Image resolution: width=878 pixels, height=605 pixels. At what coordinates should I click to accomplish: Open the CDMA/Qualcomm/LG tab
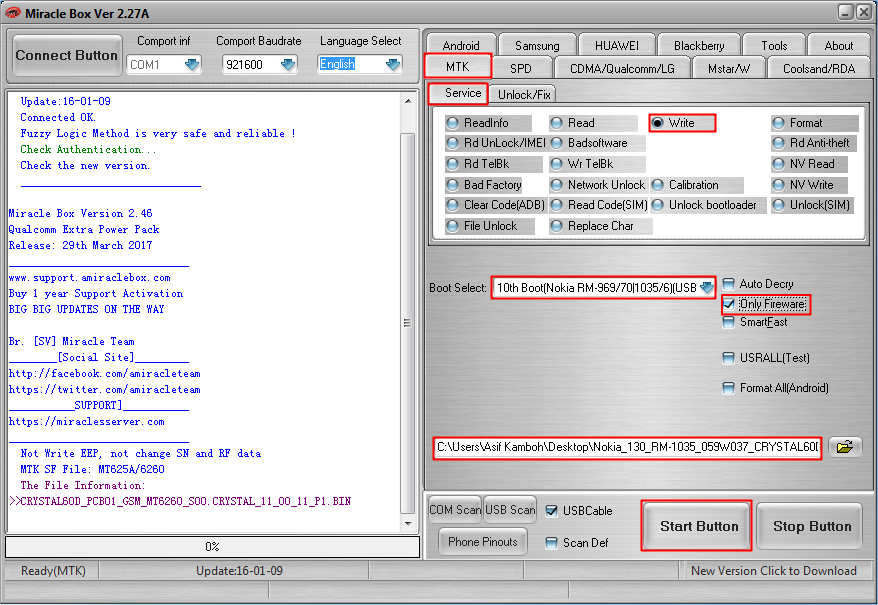pos(622,68)
